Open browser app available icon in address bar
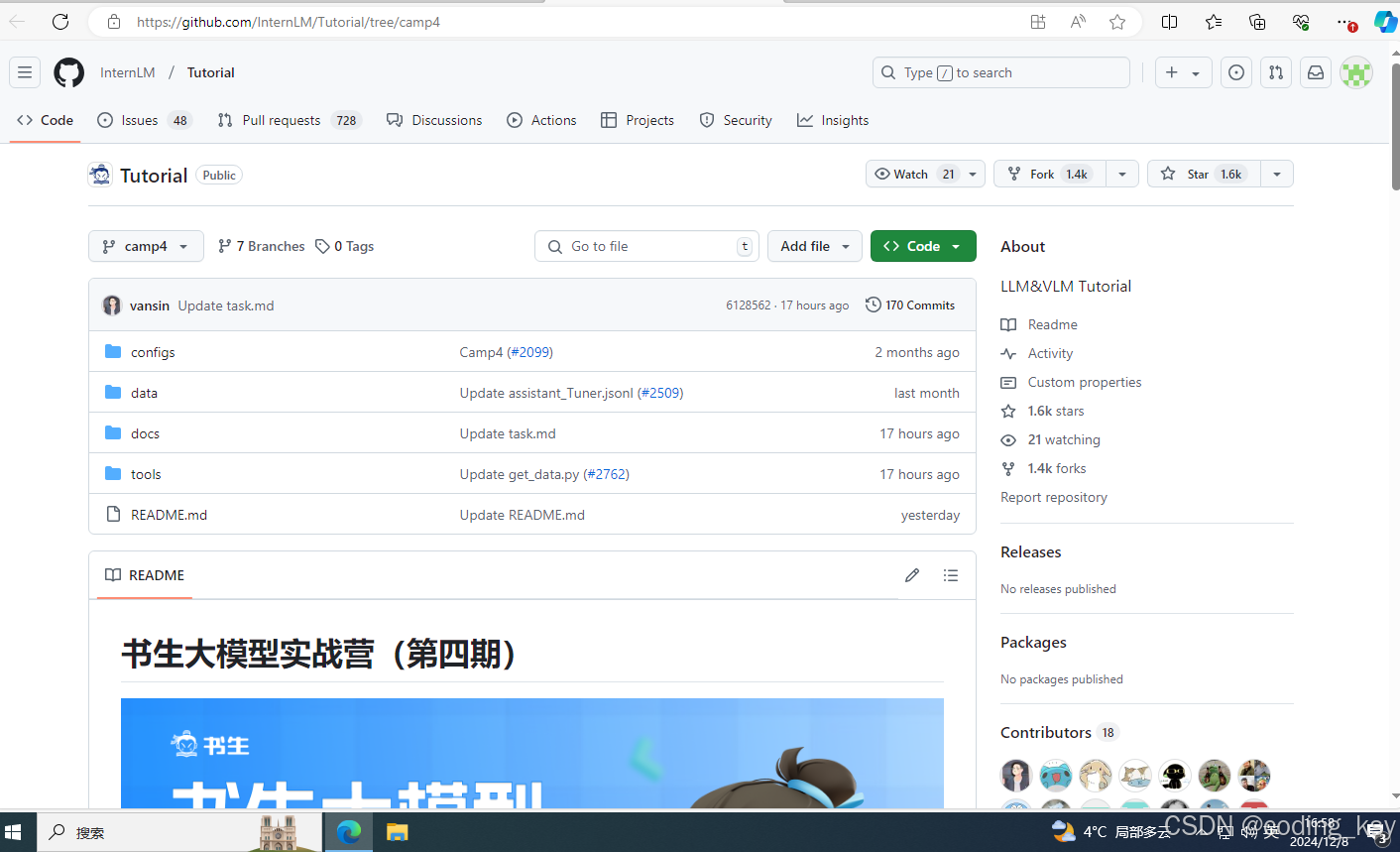Image resolution: width=1400 pixels, height=852 pixels. [1038, 22]
